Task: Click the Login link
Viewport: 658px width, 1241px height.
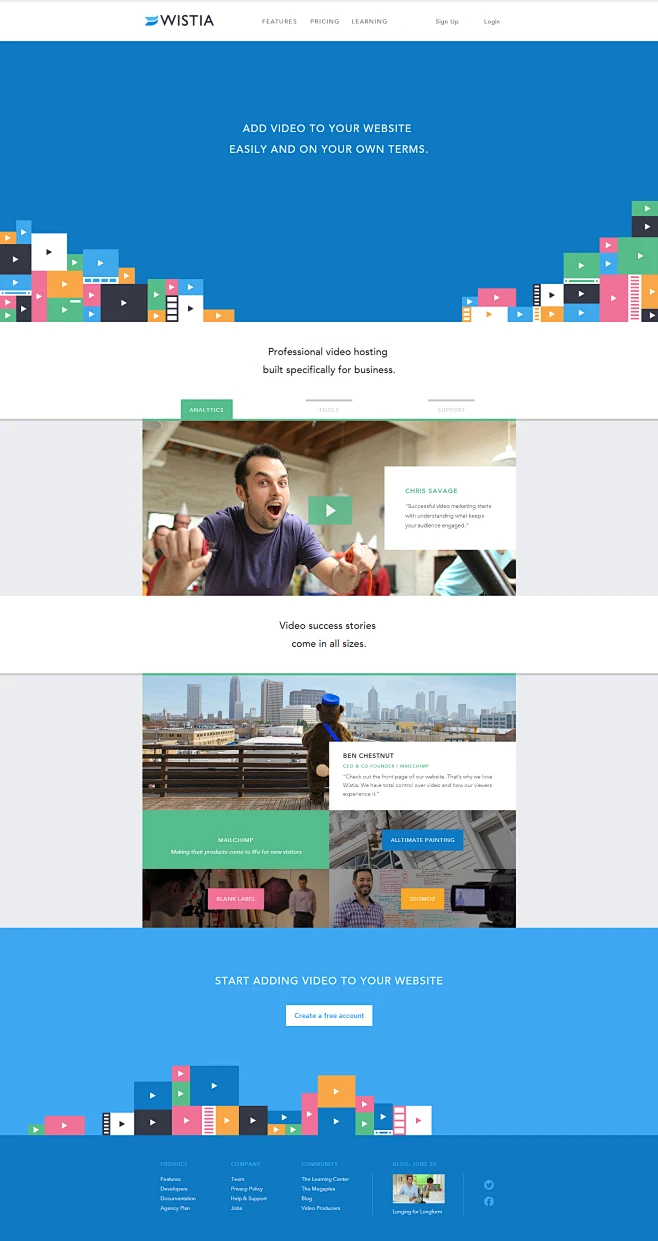Action: (492, 21)
